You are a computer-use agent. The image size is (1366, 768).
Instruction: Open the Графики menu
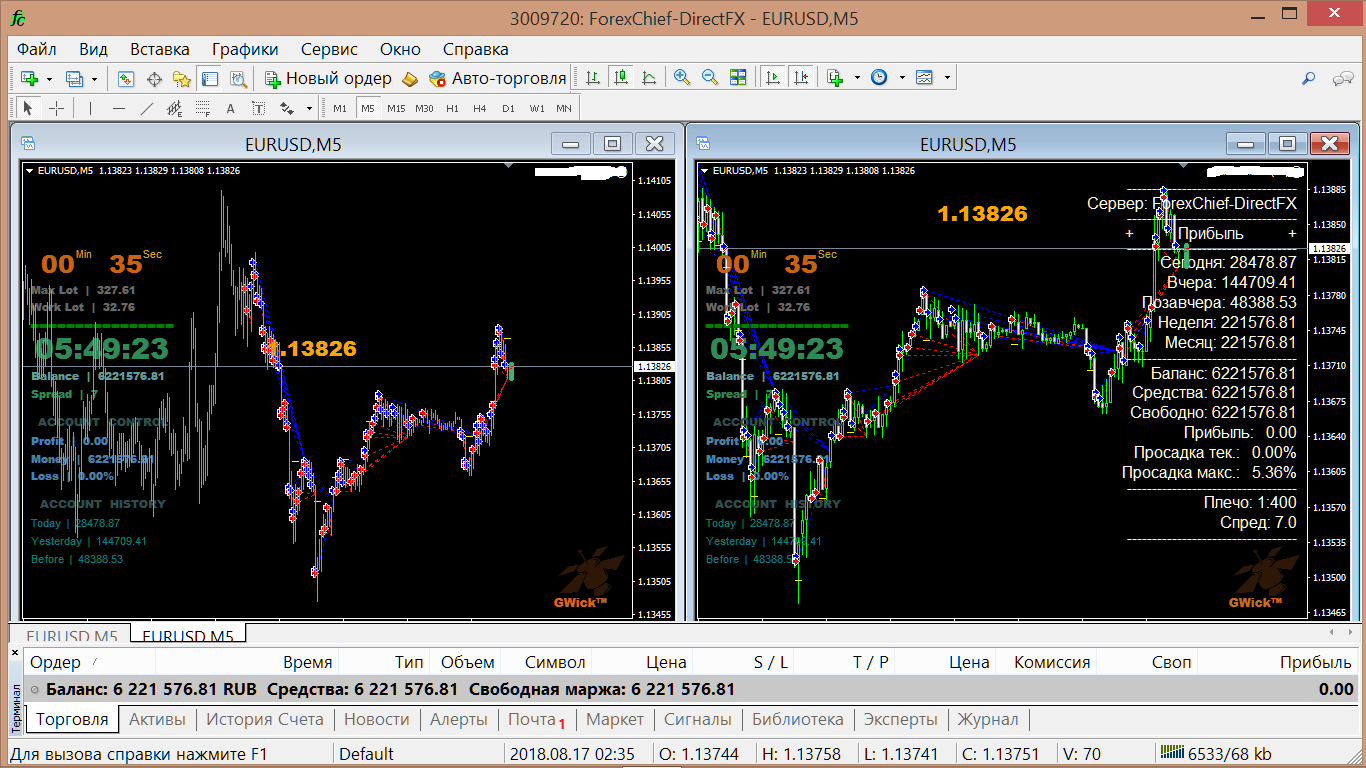245,49
